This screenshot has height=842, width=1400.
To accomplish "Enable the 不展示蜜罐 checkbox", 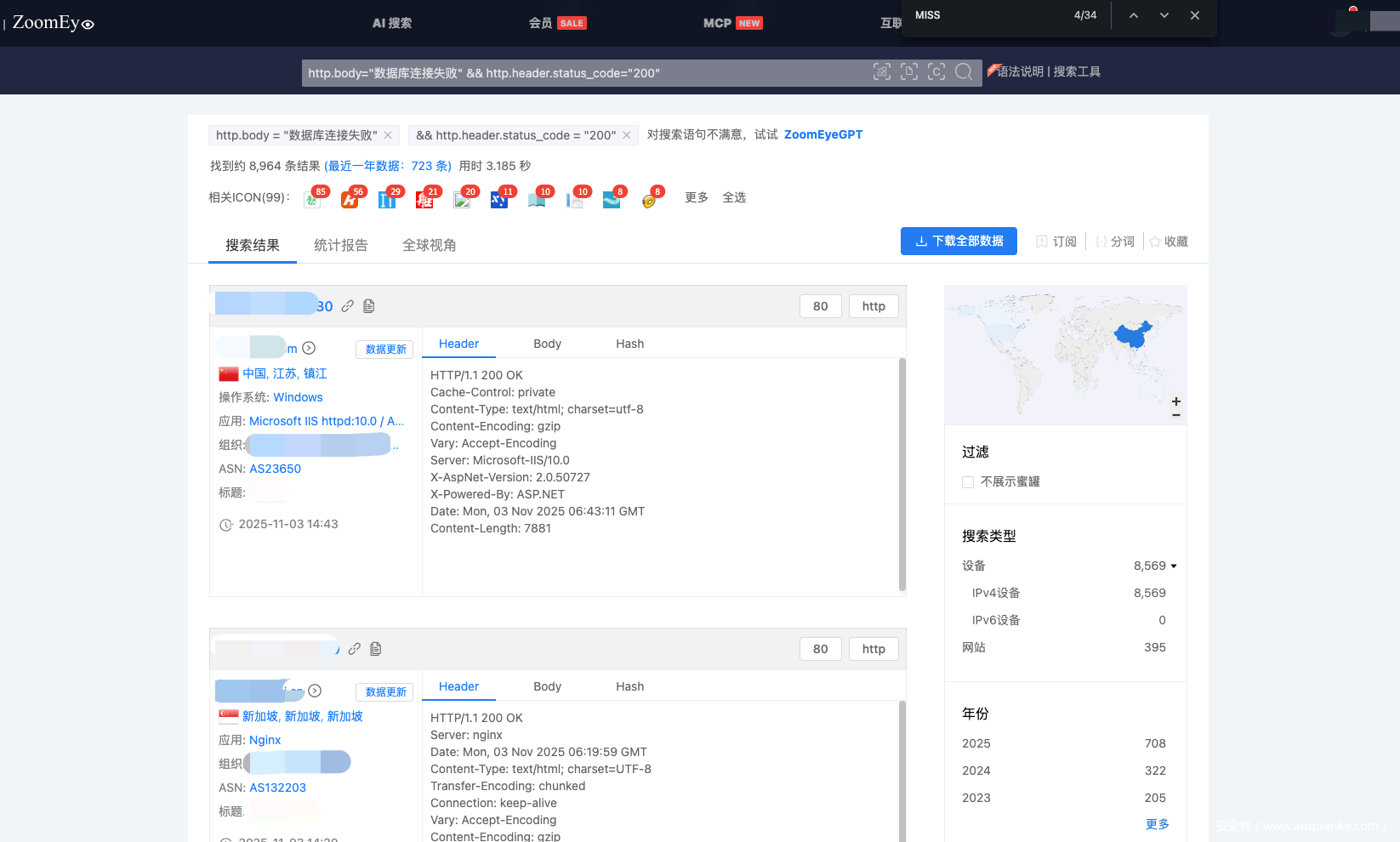I will [968, 482].
